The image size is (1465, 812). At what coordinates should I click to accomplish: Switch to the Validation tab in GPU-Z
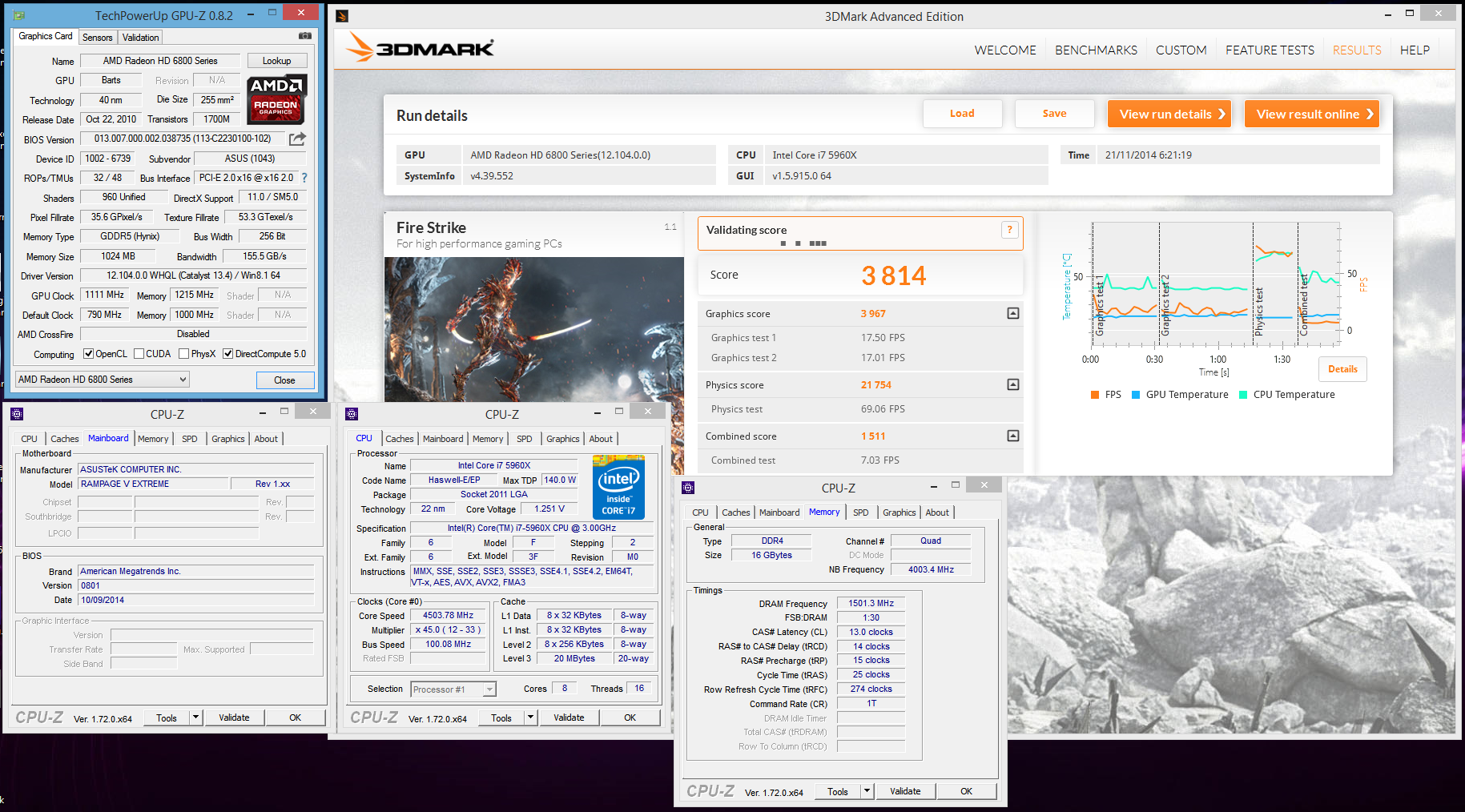click(x=141, y=38)
